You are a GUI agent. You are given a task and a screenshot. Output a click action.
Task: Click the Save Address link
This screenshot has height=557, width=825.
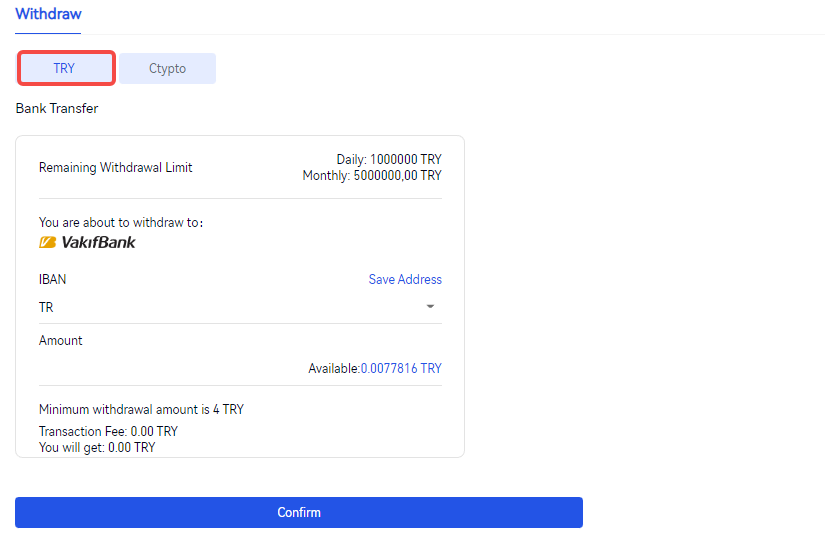point(405,280)
